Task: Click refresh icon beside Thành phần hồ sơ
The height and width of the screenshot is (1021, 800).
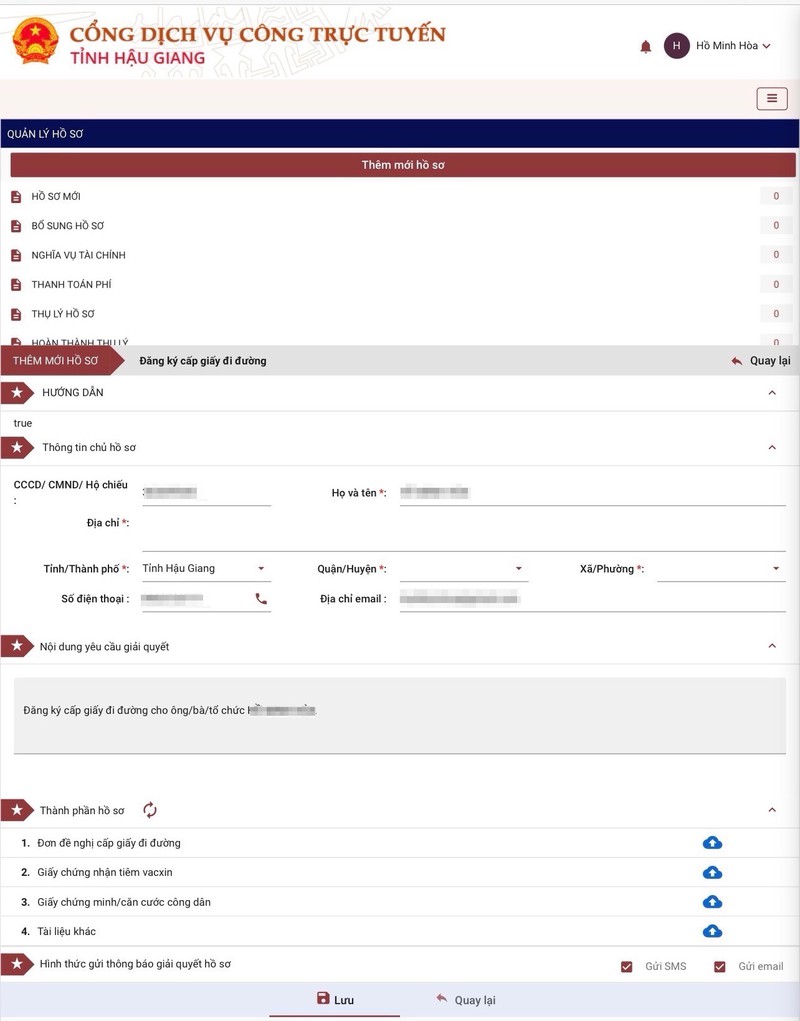Action: 150,810
